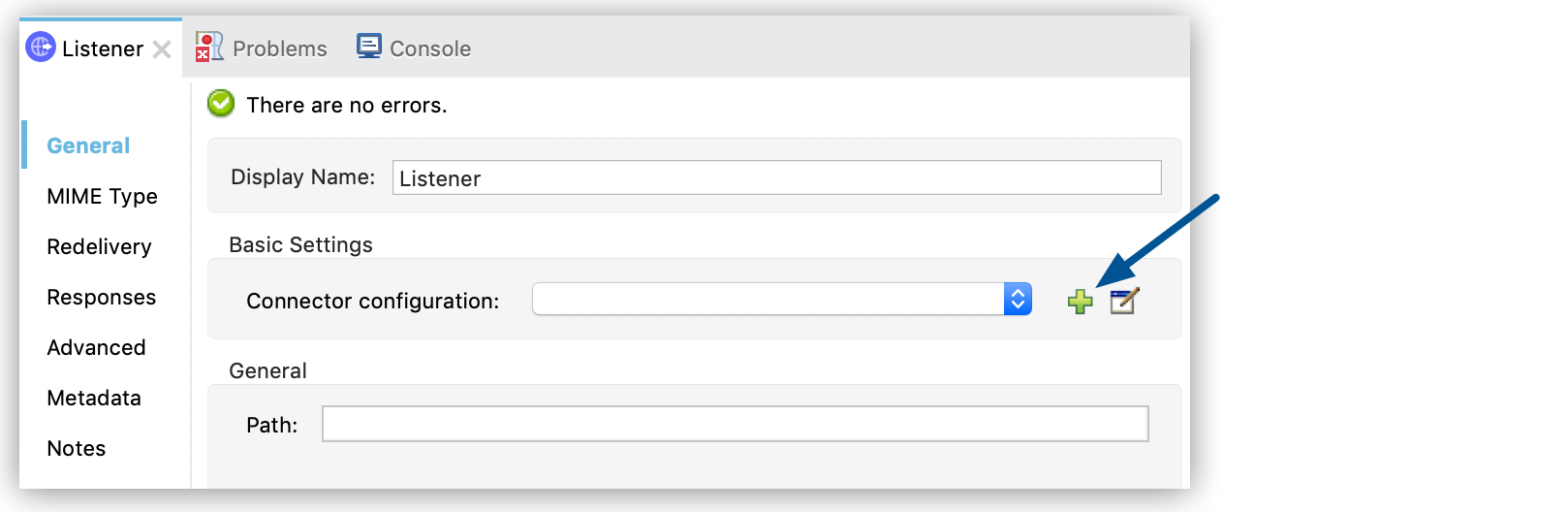This screenshot has height=512, width=1568.
Task: Click the Listener tab globe icon
Action: pyautogui.click(x=41, y=47)
